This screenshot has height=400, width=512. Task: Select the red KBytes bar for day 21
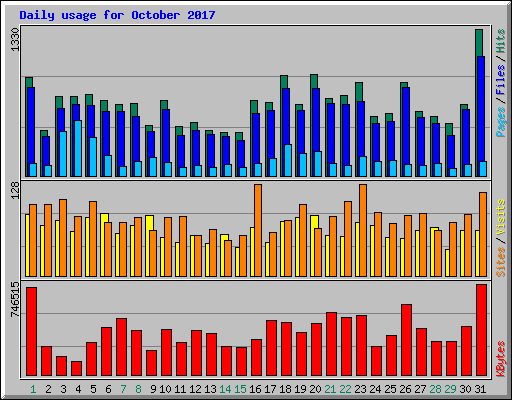(331, 344)
